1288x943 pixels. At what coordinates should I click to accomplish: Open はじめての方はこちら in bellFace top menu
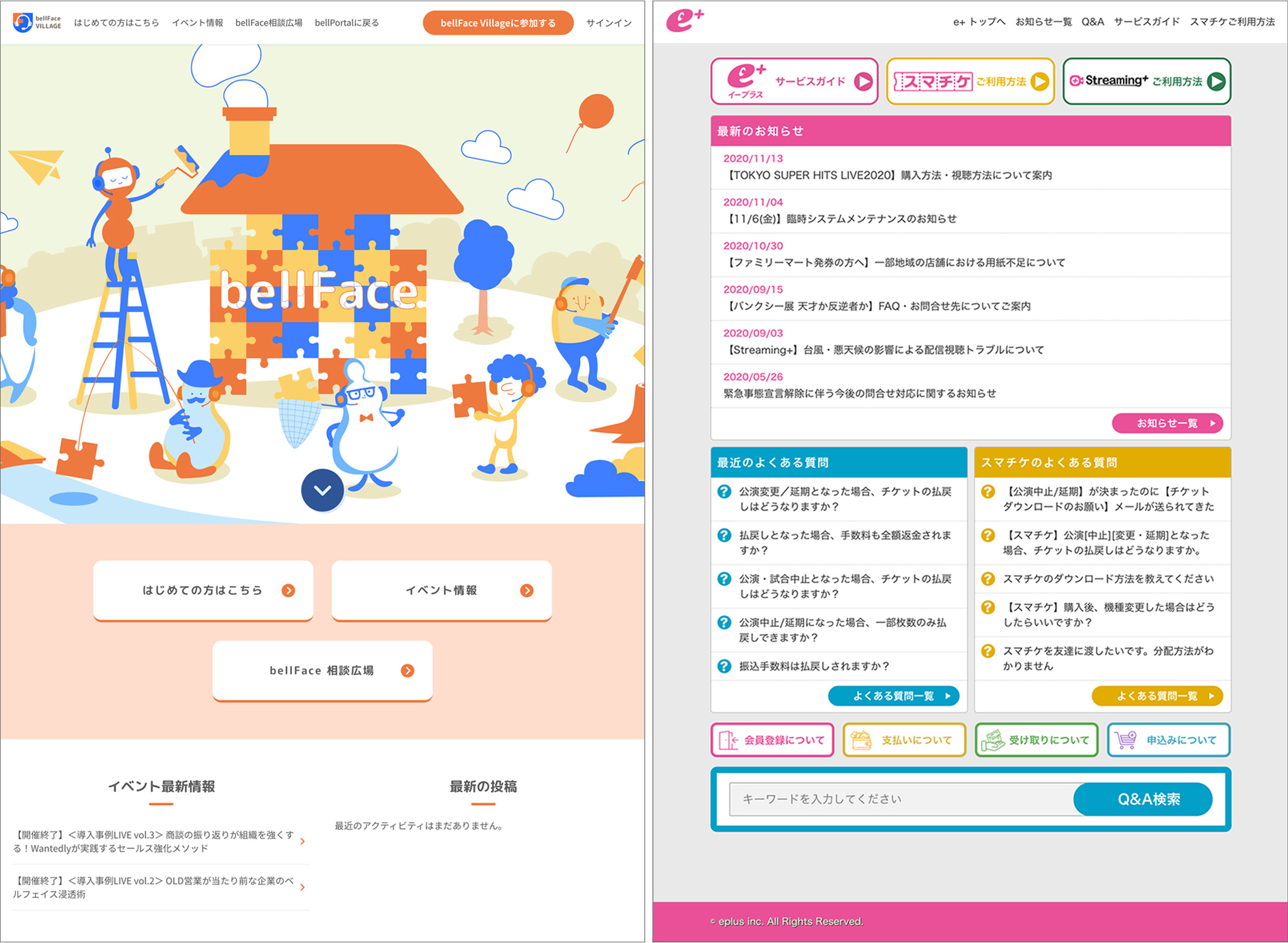coord(117,23)
